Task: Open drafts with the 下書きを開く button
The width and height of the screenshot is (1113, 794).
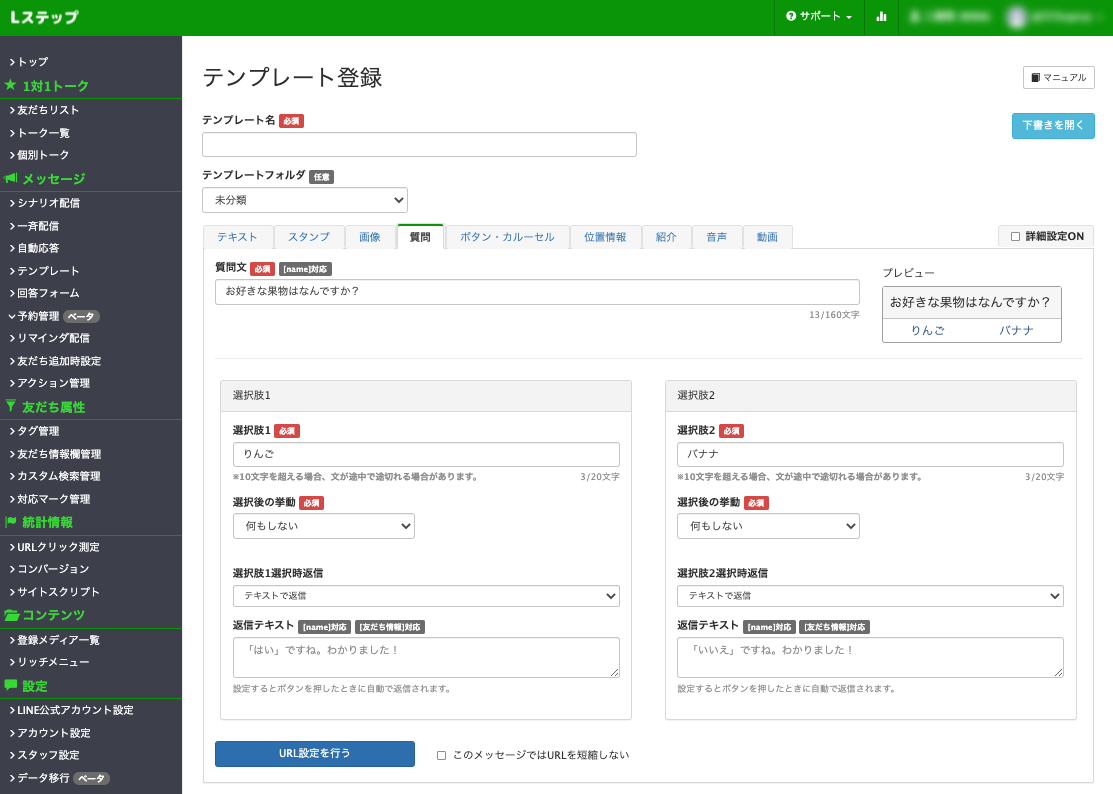Action: (x=1053, y=126)
